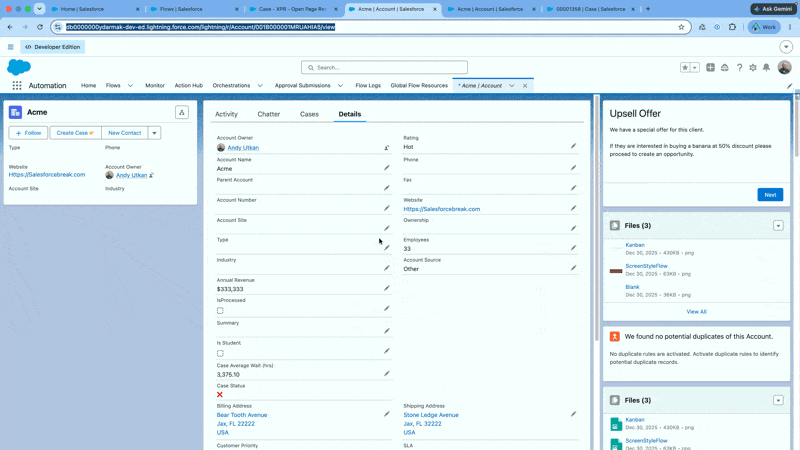Open the Monitor nav item
This screenshot has height=450, width=800.
155,86
